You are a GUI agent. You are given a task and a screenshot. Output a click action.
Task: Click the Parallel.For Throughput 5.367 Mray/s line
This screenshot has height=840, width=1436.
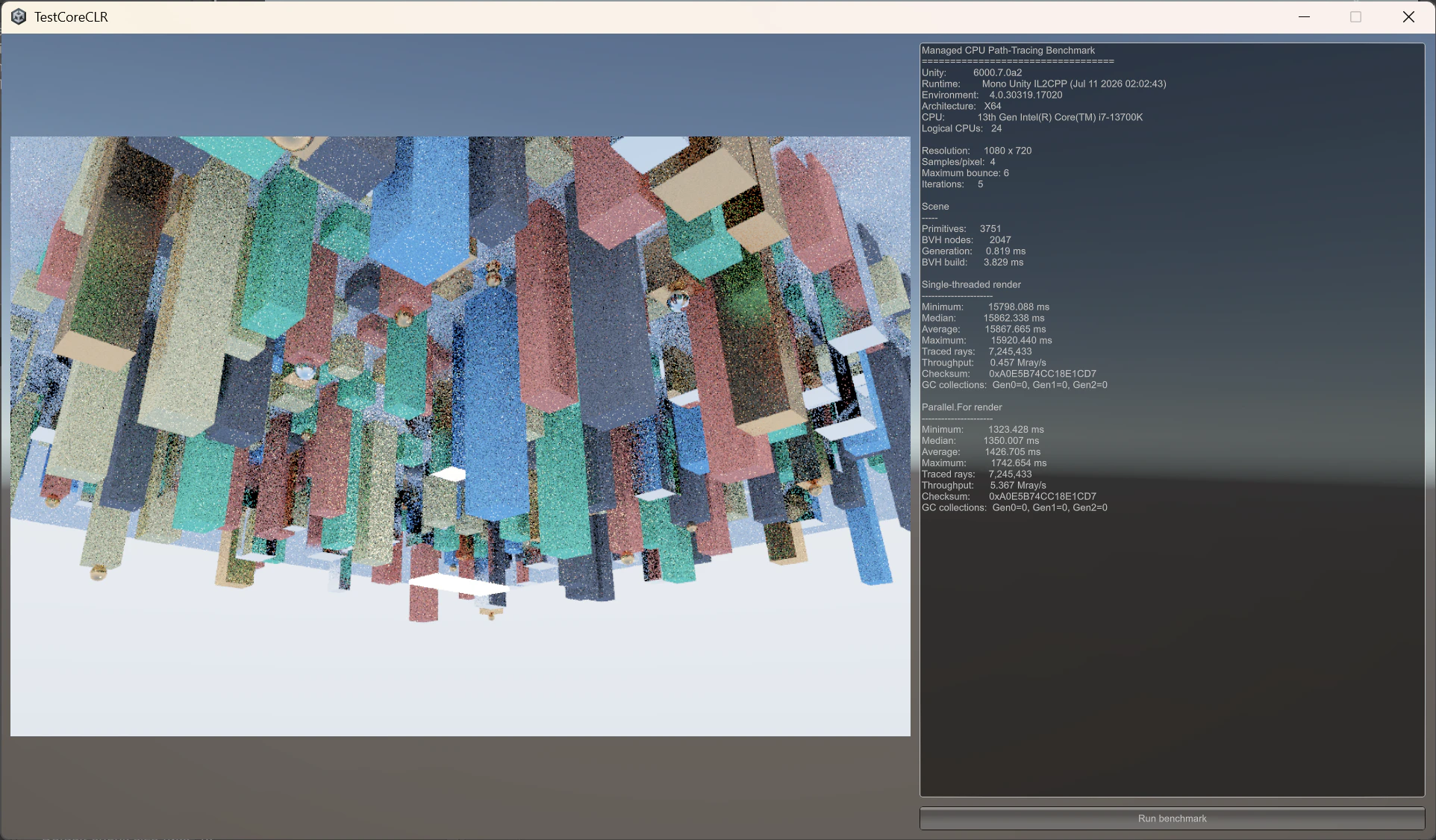(984, 486)
